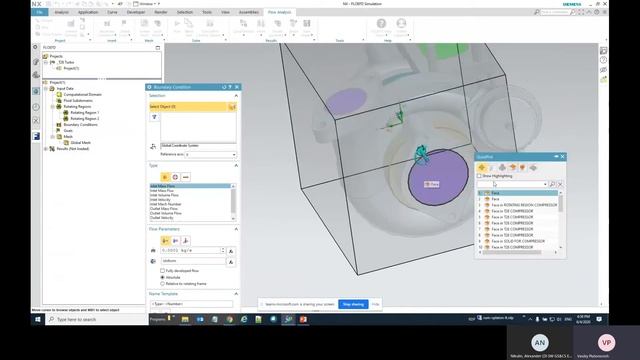640x360 pixels.
Task: Select Inlet Velocity in the type list
Action: 160,200
